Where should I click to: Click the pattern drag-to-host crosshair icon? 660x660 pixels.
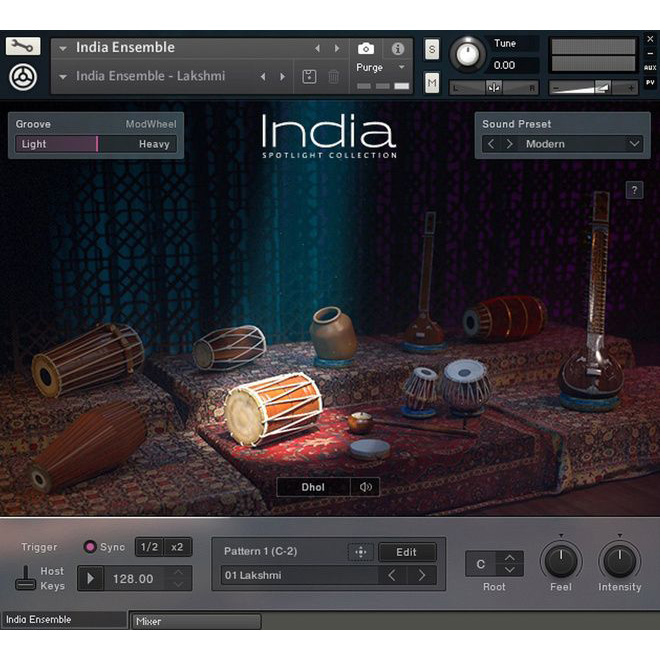click(x=361, y=552)
